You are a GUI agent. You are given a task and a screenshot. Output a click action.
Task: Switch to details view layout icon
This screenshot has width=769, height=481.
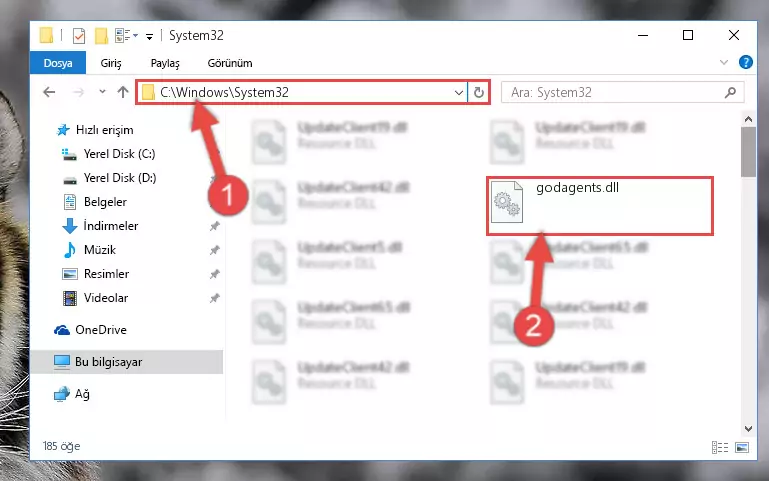[719, 447]
